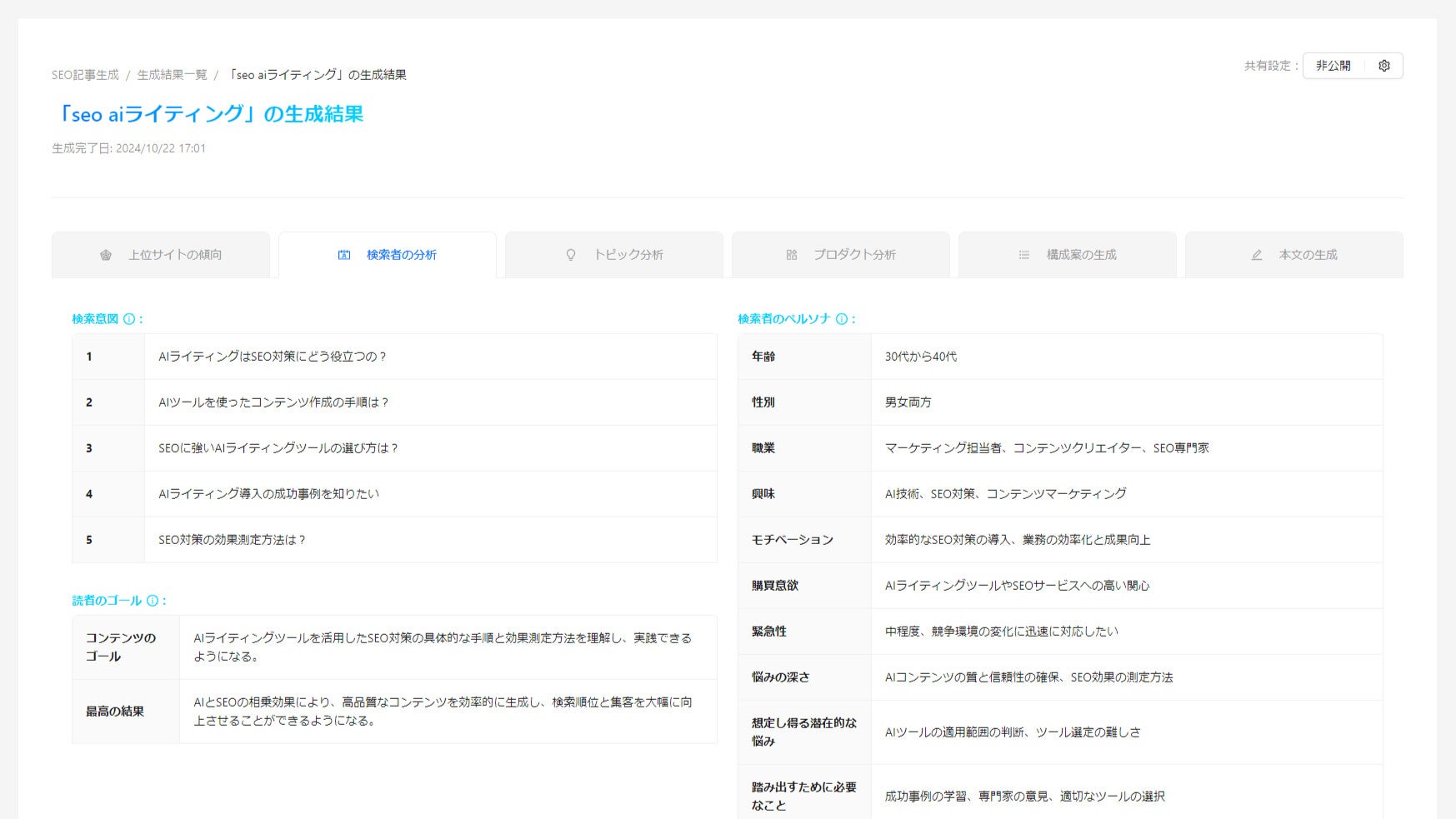Click the lightbulb icon on トピック分析 tab
1456x819 pixels.
click(x=571, y=255)
